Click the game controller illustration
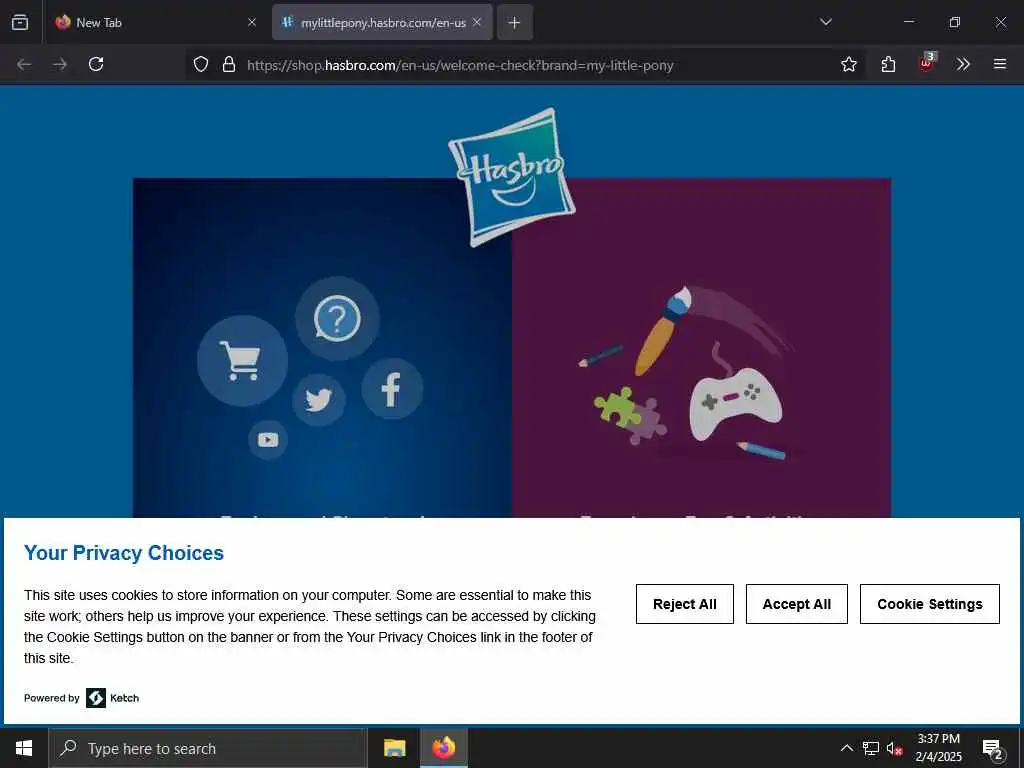The image size is (1024, 768). (735, 402)
